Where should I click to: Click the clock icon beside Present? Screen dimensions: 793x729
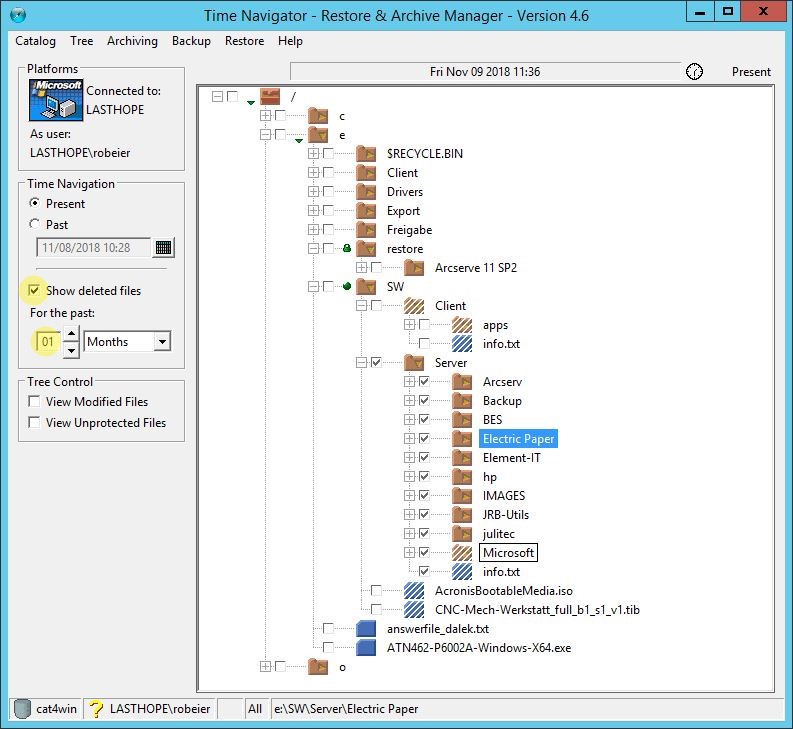pos(694,72)
